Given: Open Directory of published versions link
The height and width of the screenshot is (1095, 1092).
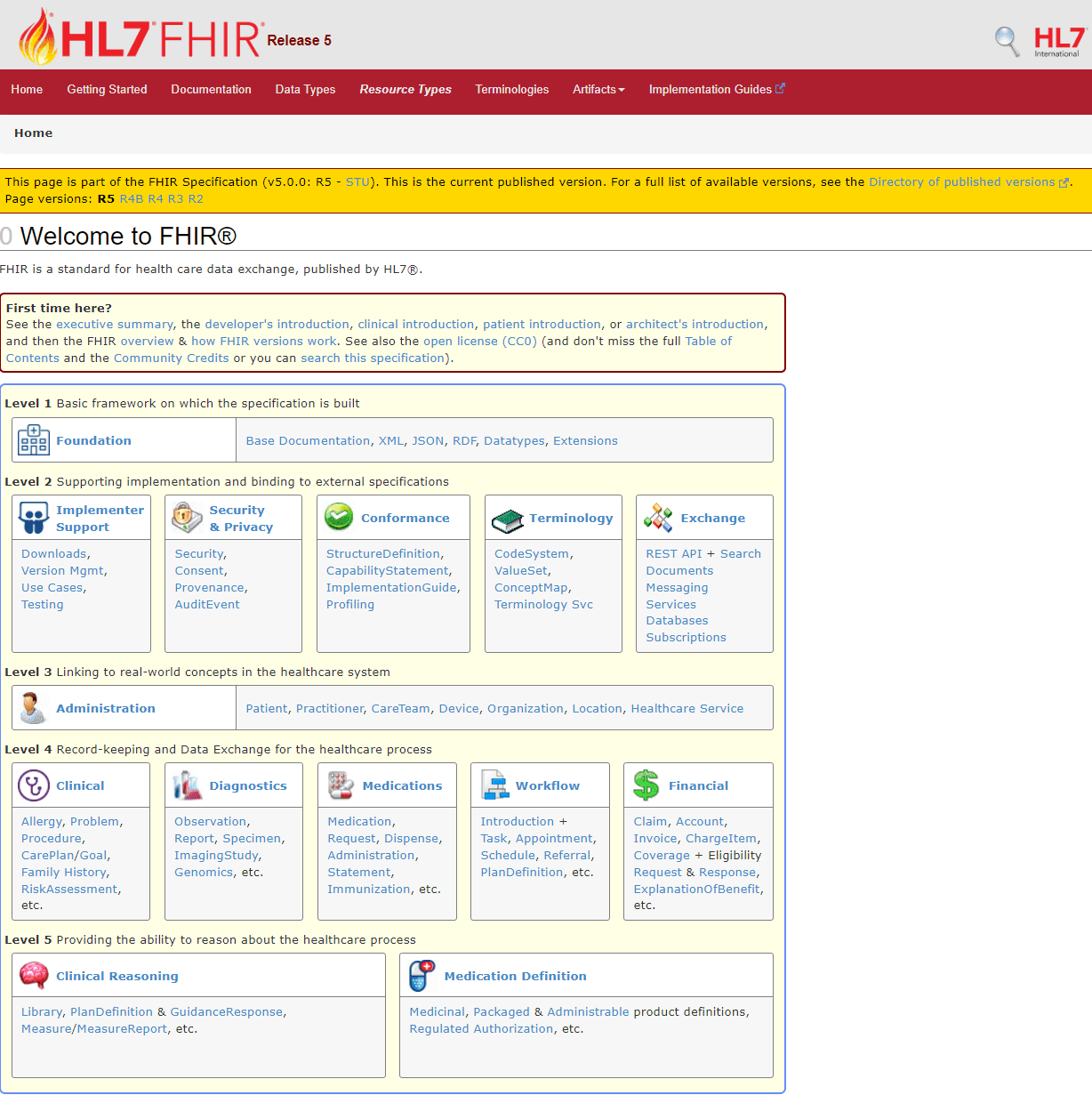Looking at the screenshot, I should coord(961,182).
